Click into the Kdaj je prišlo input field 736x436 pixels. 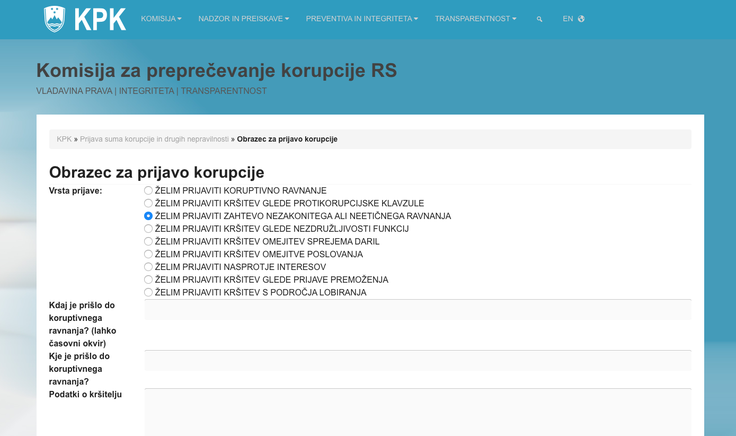418,310
